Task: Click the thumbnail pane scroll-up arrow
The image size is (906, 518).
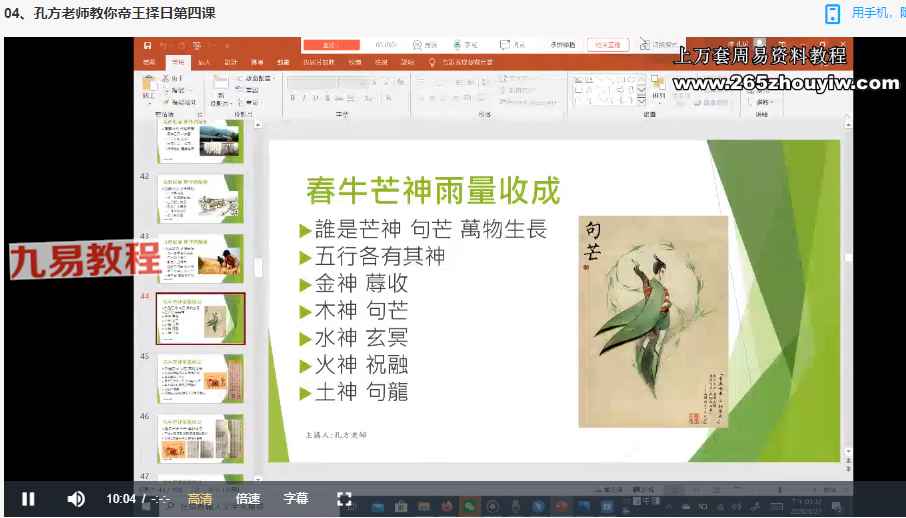Action: pyautogui.click(x=258, y=124)
